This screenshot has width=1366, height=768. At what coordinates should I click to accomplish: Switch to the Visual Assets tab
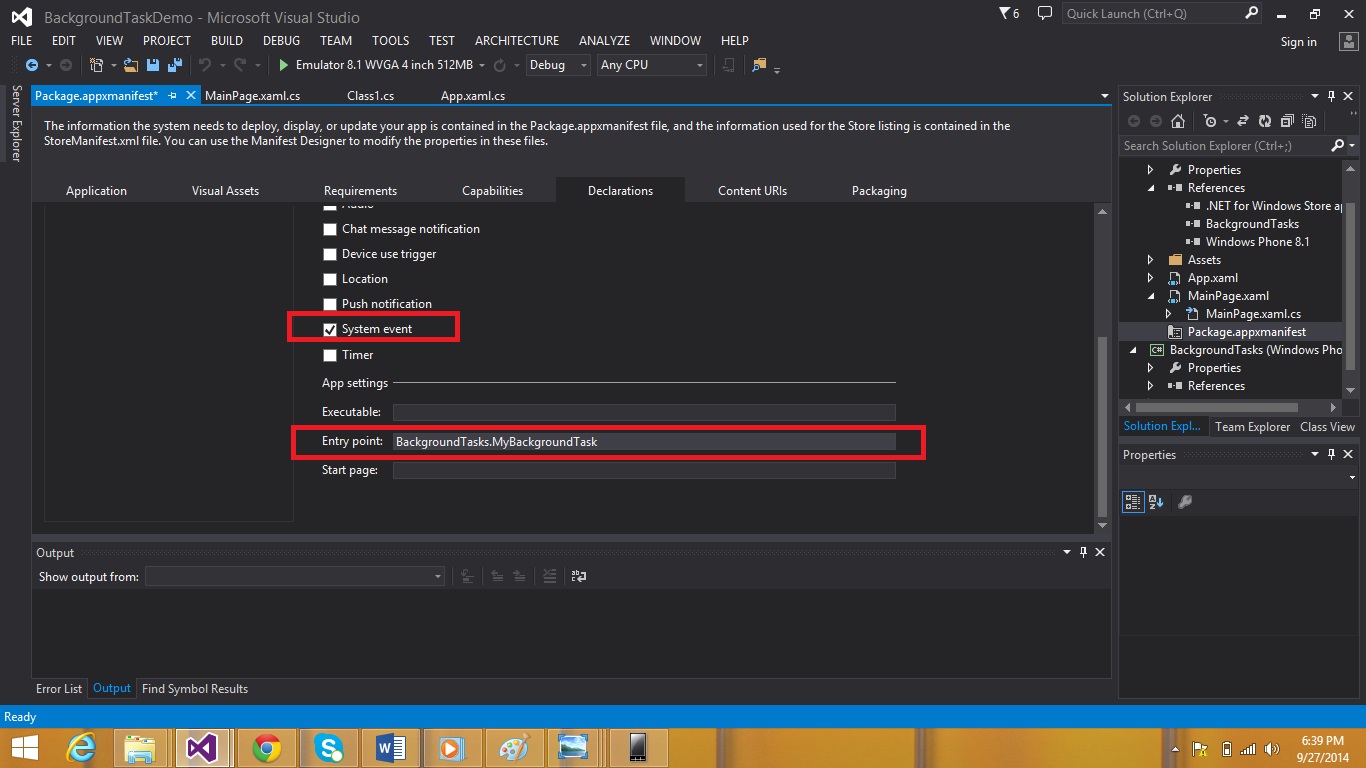(225, 191)
